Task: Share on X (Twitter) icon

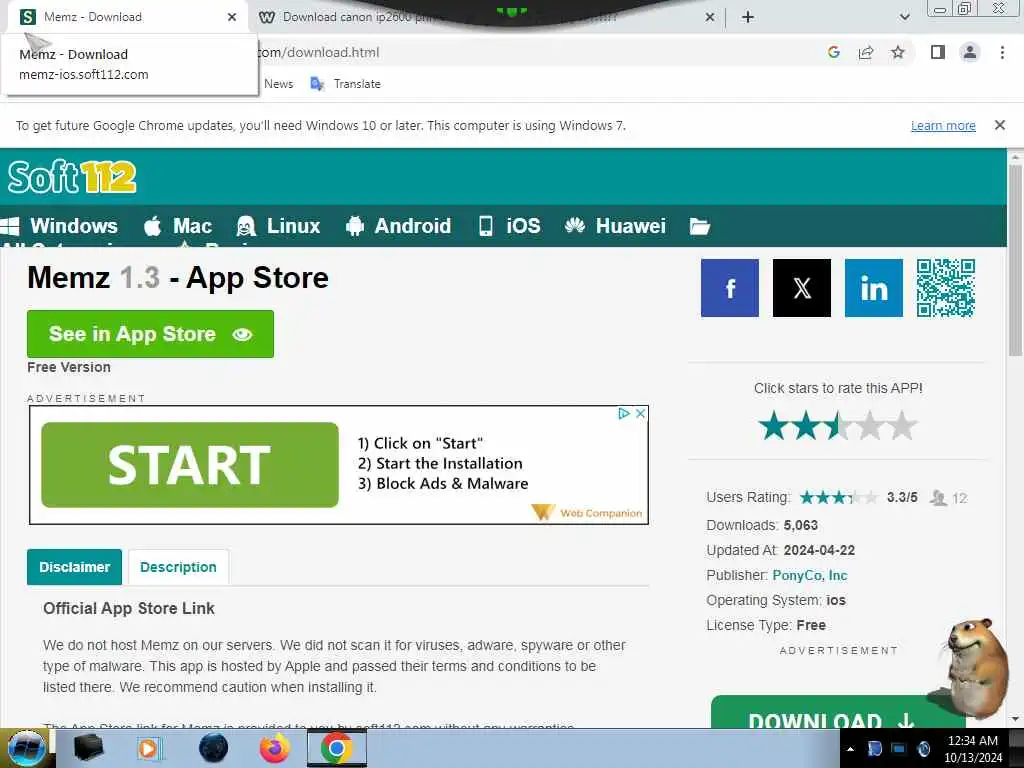Action: point(801,288)
